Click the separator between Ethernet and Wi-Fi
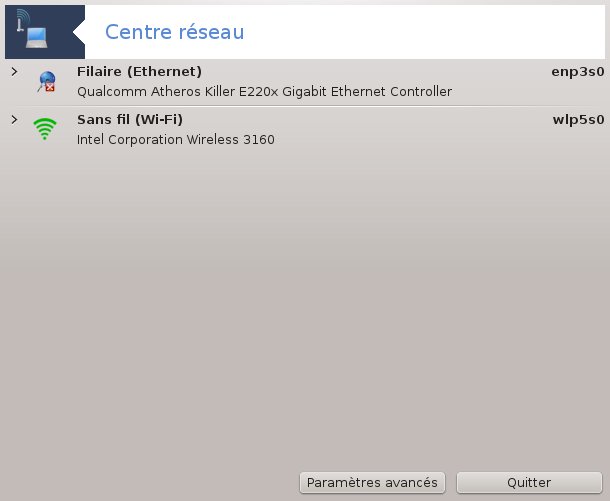This screenshot has width=610, height=501. point(305,106)
